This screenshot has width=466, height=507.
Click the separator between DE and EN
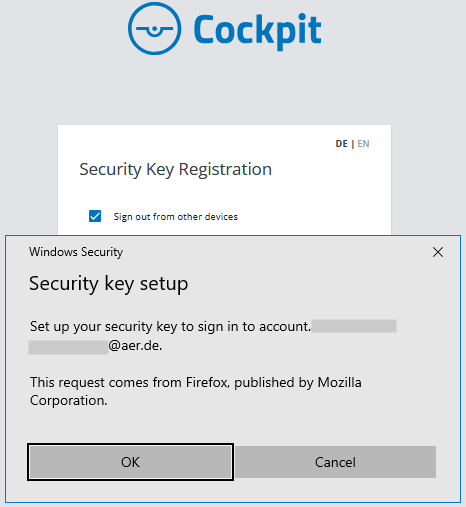click(x=353, y=144)
